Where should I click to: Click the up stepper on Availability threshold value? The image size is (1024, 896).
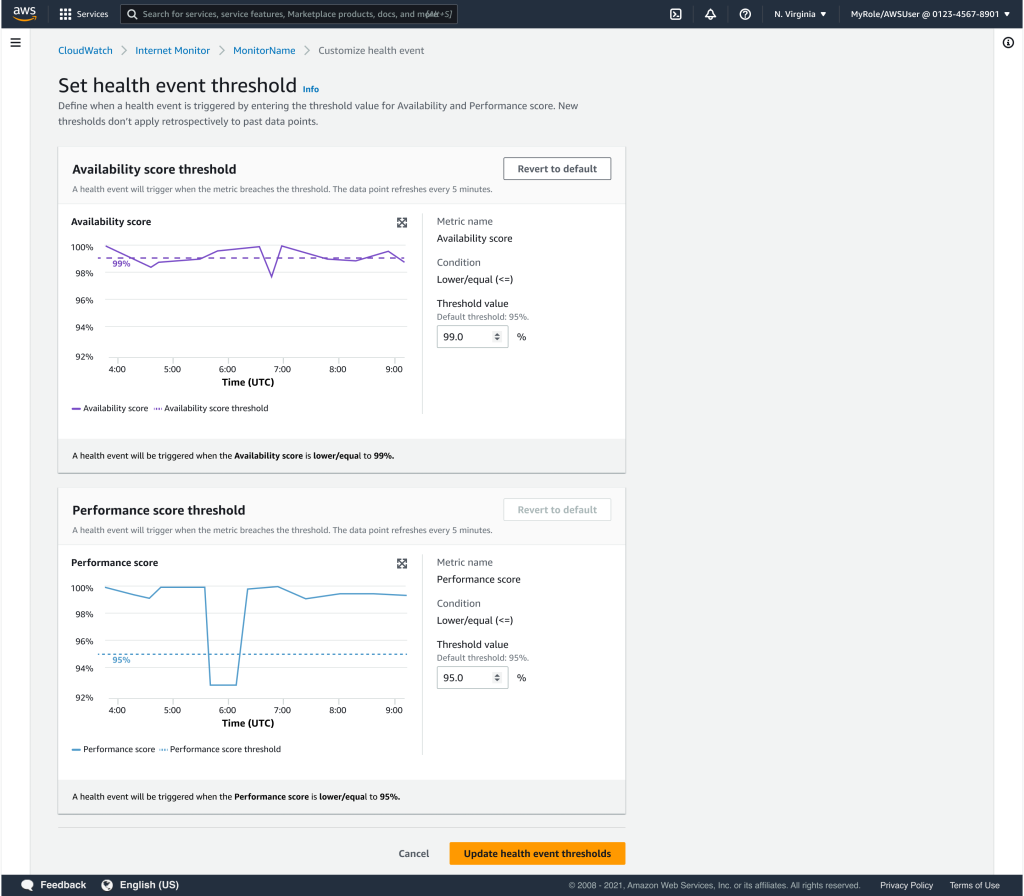coord(497,332)
